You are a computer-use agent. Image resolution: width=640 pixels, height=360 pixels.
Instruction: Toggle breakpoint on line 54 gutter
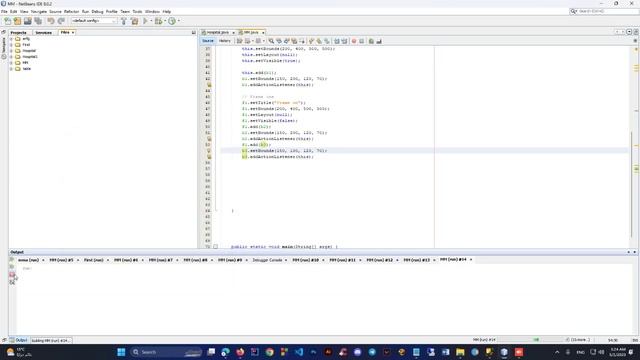pyautogui.click(x=209, y=151)
